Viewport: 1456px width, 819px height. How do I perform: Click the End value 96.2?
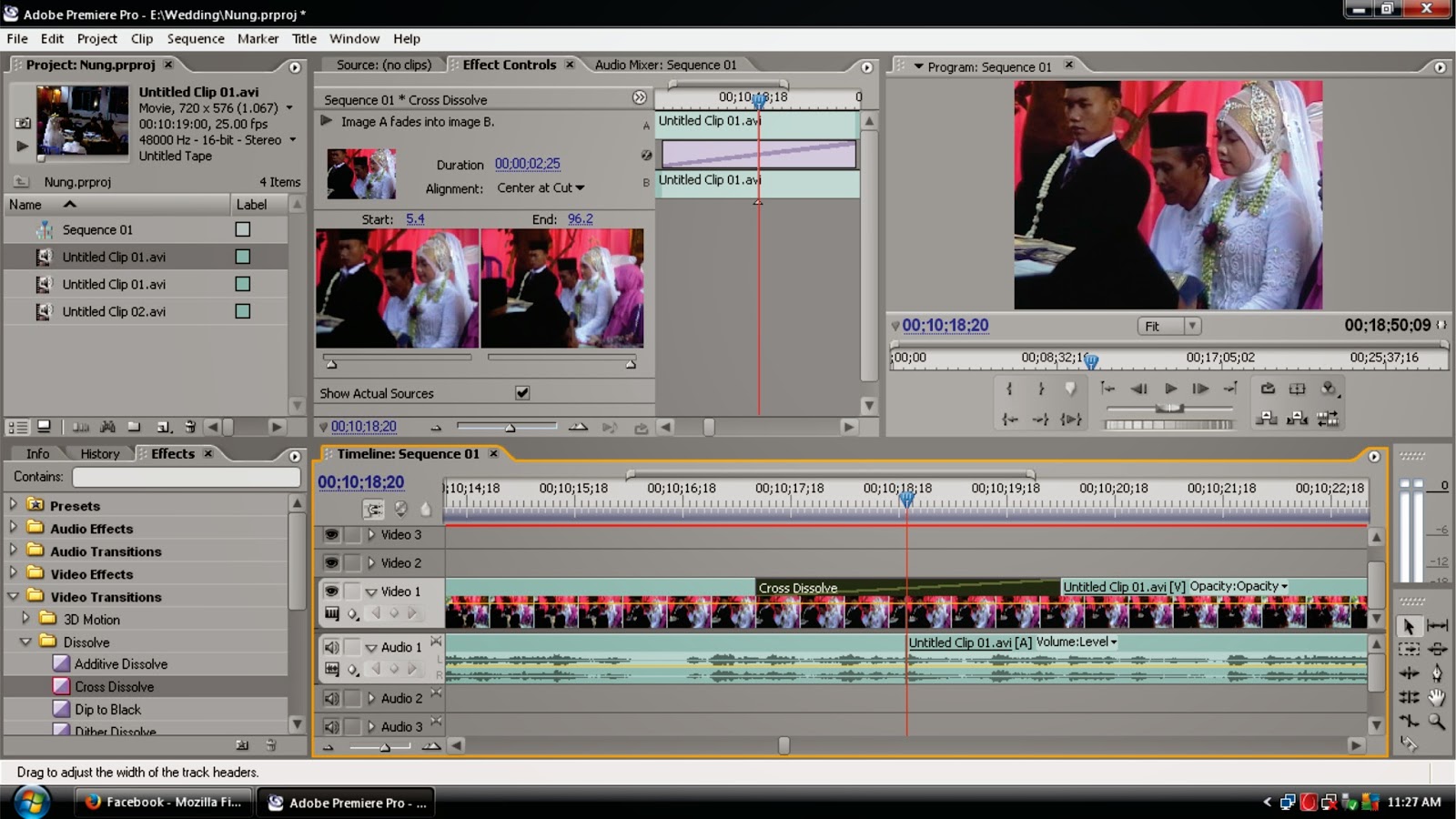click(581, 219)
